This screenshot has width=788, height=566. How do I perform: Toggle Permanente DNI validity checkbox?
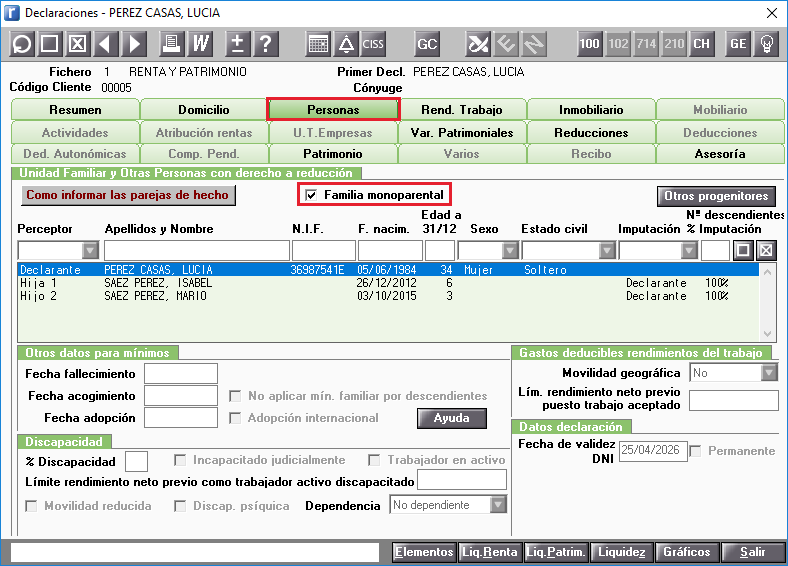[696, 451]
